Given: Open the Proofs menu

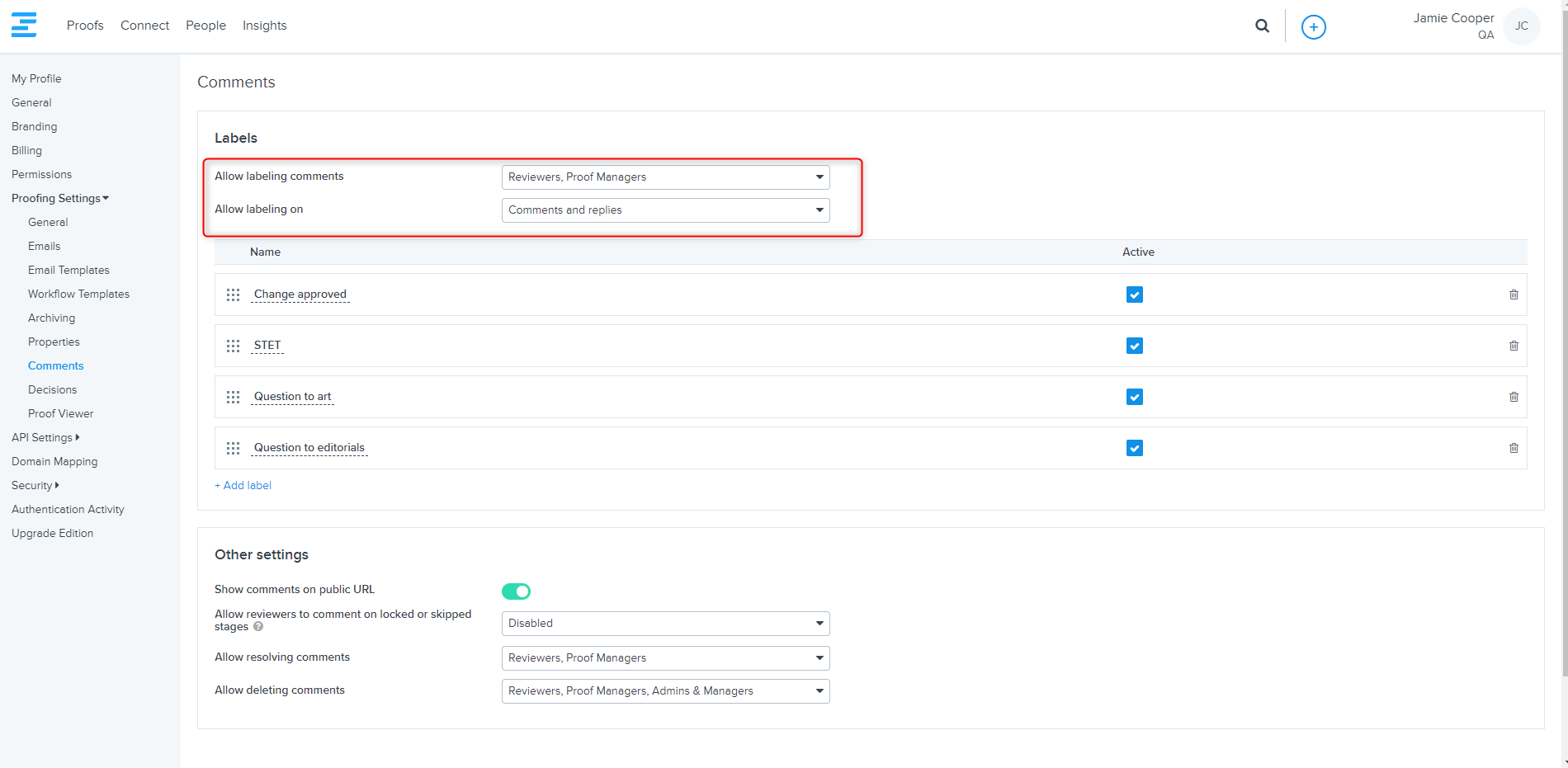Looking at the screenshot, I should [x=85, y=26].
